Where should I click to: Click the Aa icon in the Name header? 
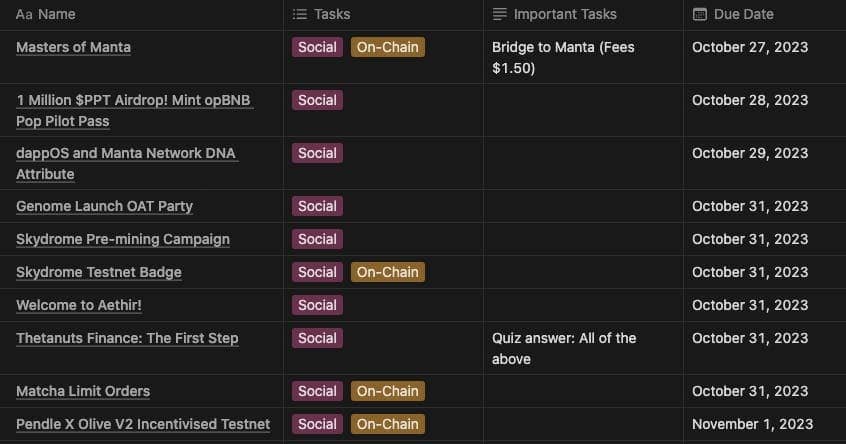click(24, 15)
